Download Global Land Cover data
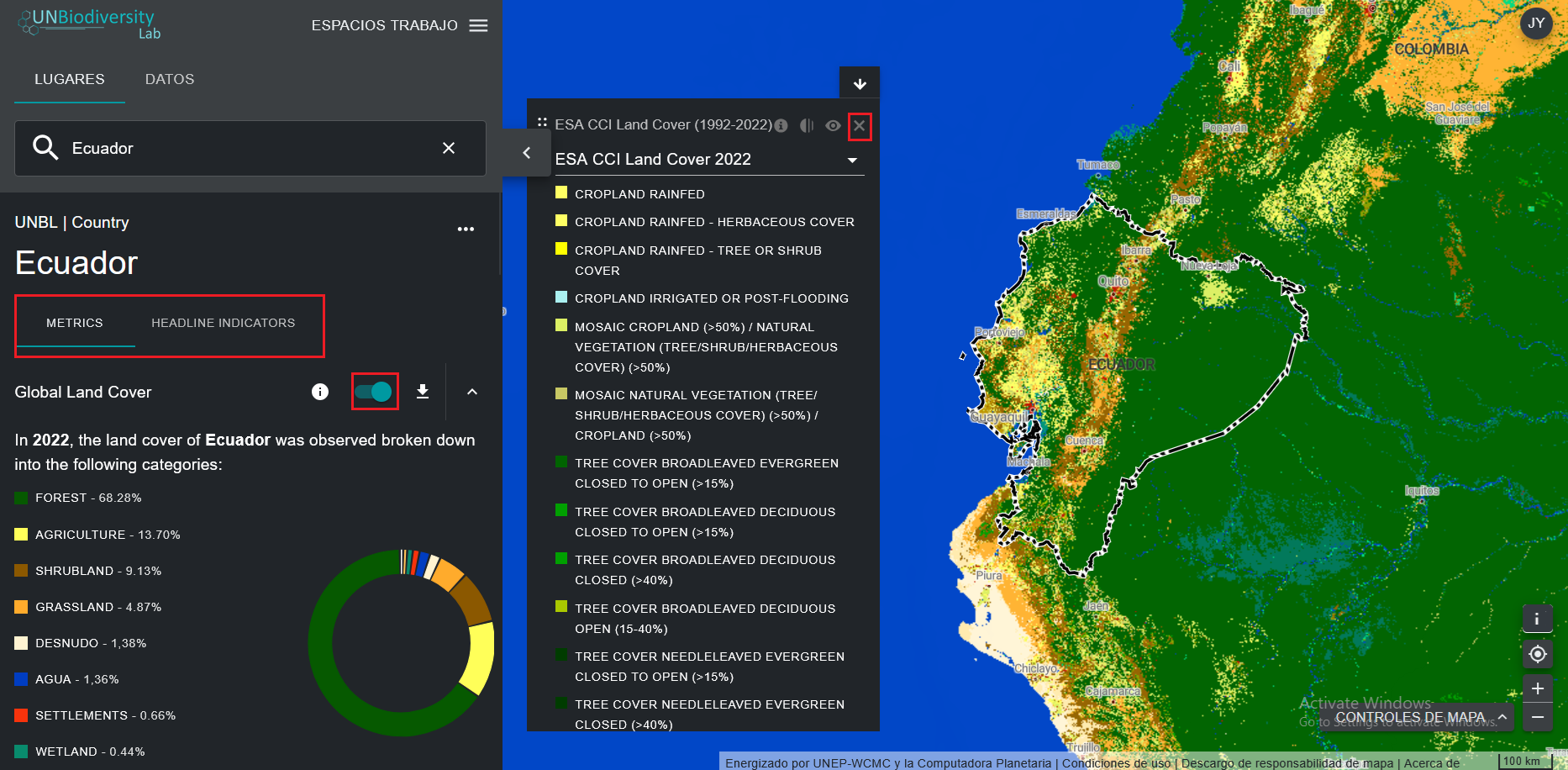Image resolution: width=1568 pixels, height=770 pixels. [x=423, y=392]
